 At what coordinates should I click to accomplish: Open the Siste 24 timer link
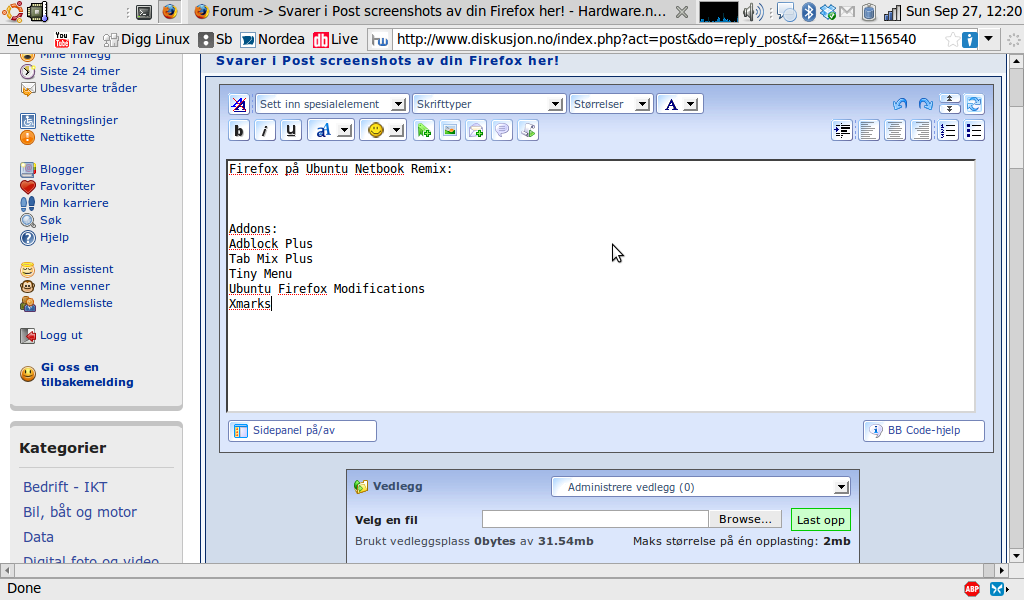pyautogui.click(x=80, y=71)
